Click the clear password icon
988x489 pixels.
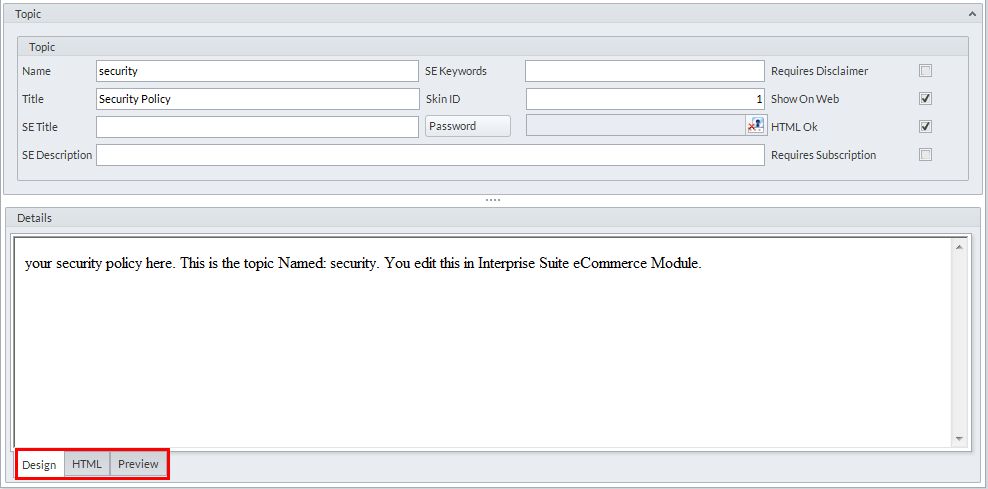[x=755, y=126]
